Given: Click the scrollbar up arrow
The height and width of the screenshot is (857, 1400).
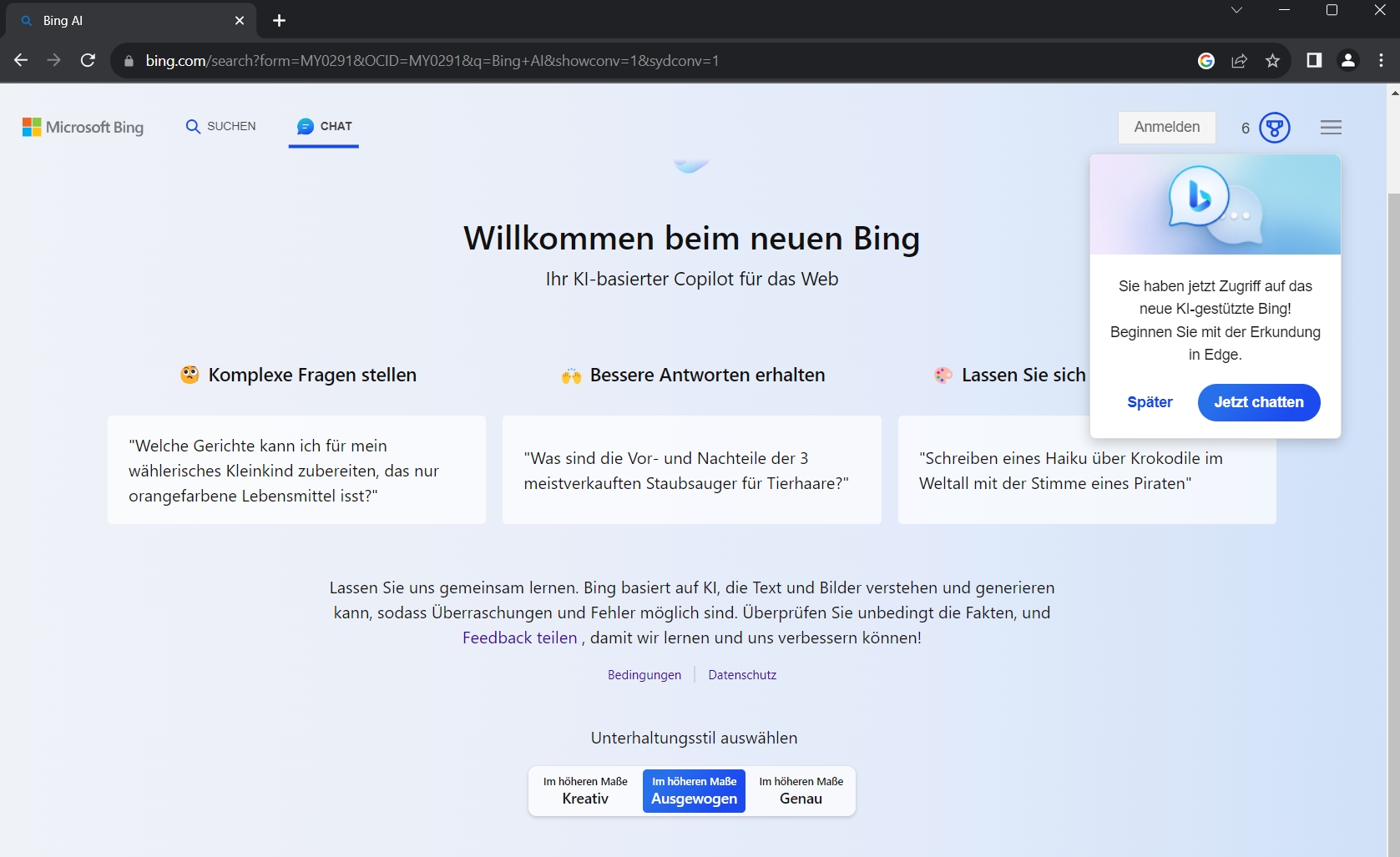Looking at the screenshot, I should coord(1393,92).
